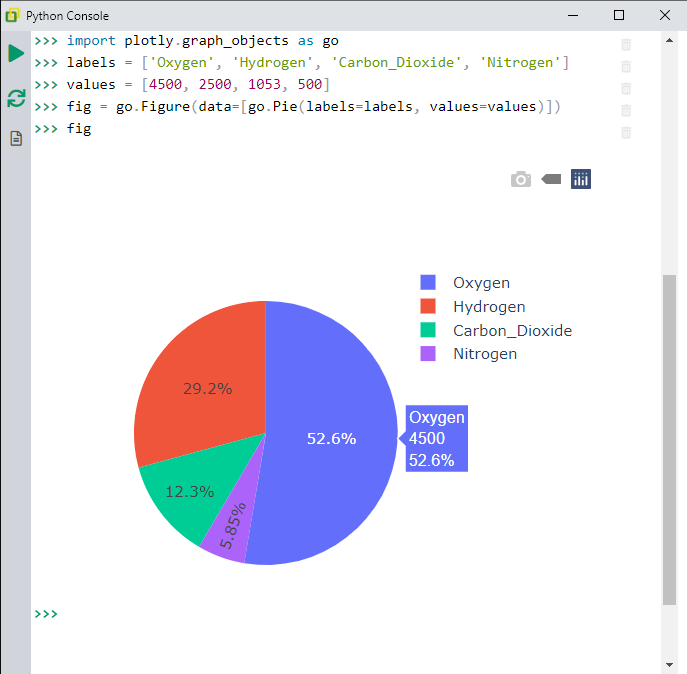687x674 pixels.
Task: Click the 'Python Console' window title
Action: [x=67, y=16]
